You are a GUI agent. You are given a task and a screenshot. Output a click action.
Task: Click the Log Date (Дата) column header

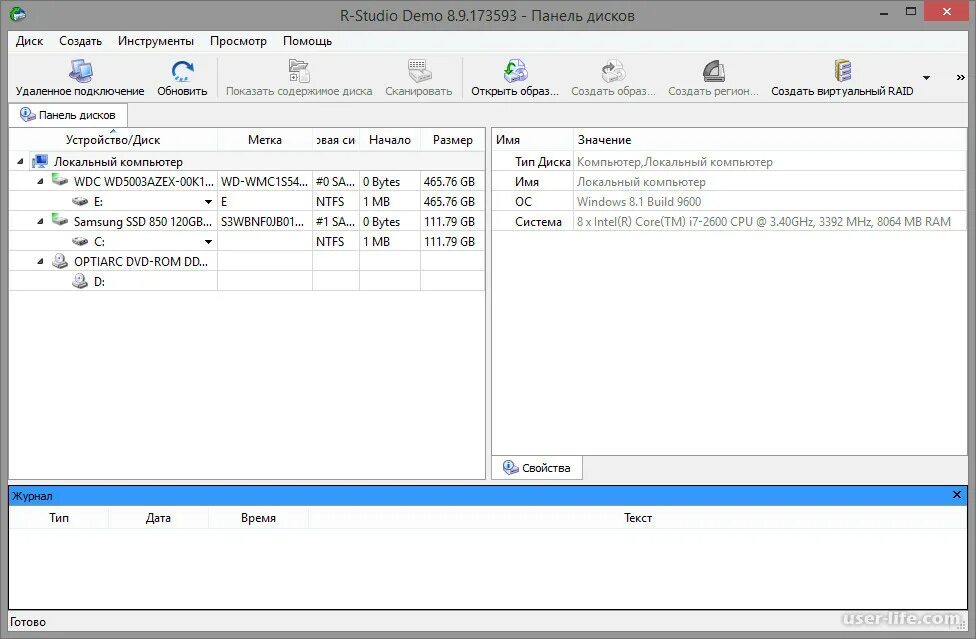(x=158, y=518)
